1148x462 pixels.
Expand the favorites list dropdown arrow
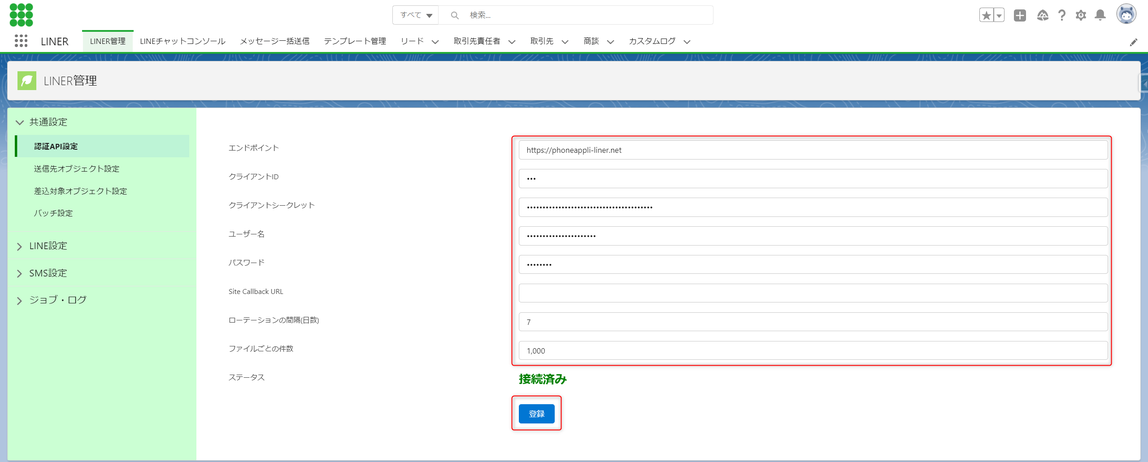tap(999, 15)
